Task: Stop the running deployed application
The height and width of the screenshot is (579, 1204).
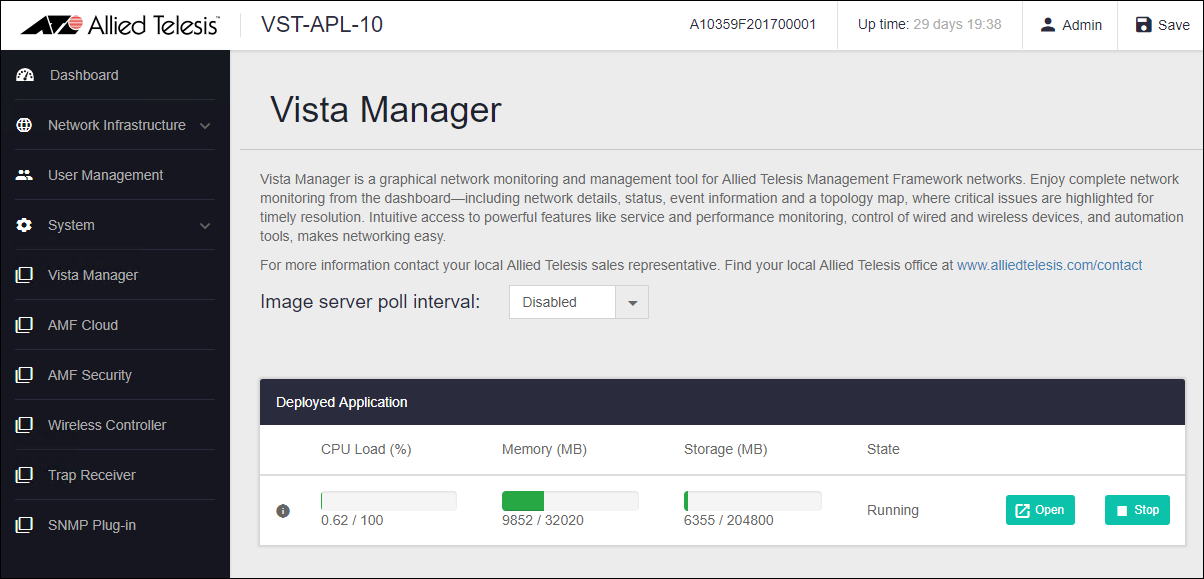Action: (x=1137, y=510)
